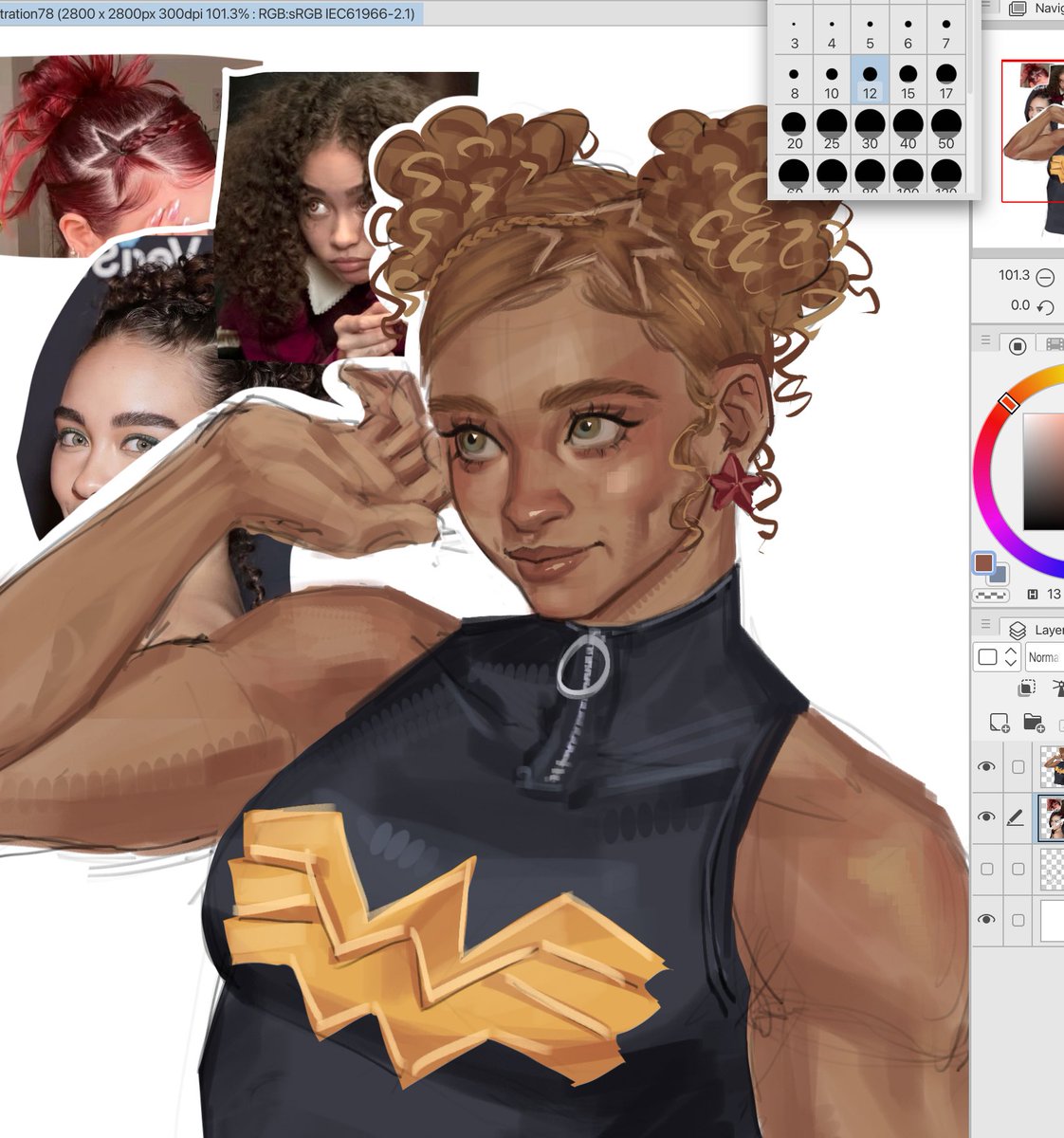Select the transparent color swatch
The height and width of the screenshot is (1138, 1064).
[x=991, y=595]
